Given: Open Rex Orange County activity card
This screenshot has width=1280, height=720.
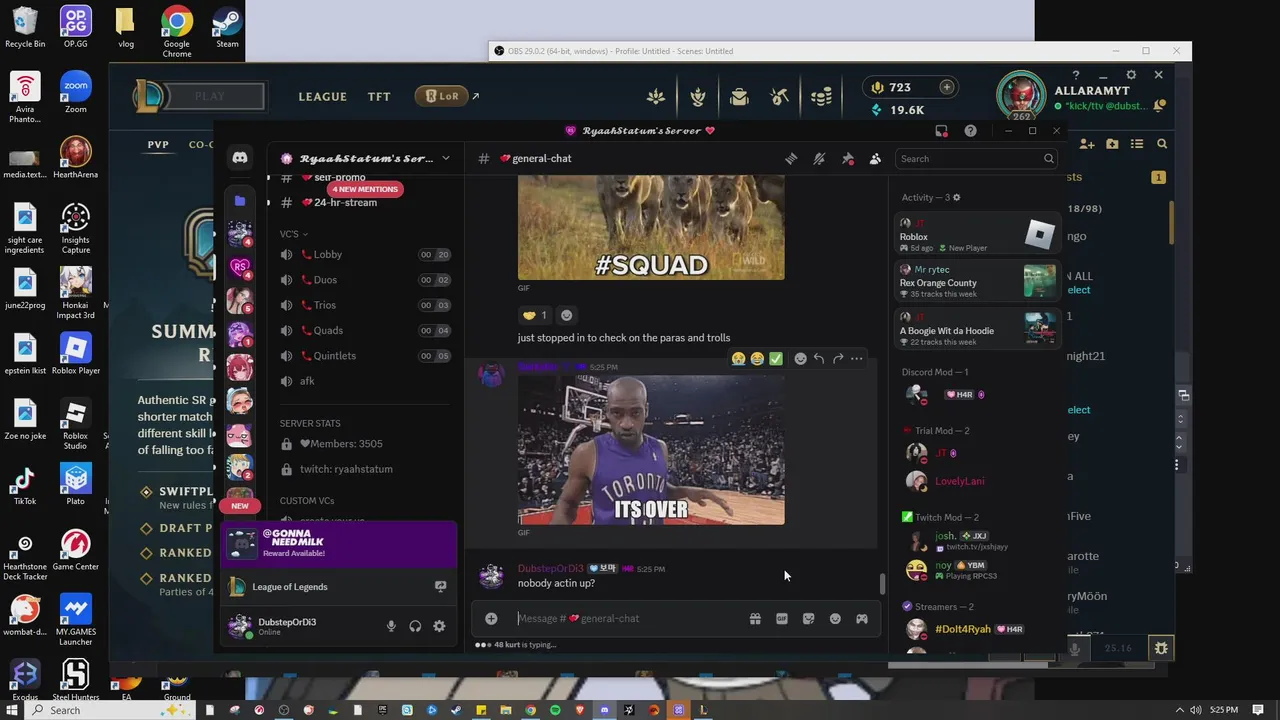Looking at the screenshot, I should click(976, 282).
